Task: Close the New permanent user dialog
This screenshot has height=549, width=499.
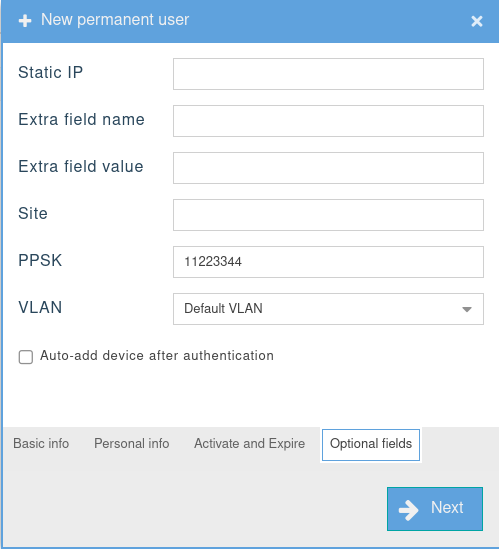Action: pyautogui.click(x=477, y=21)
